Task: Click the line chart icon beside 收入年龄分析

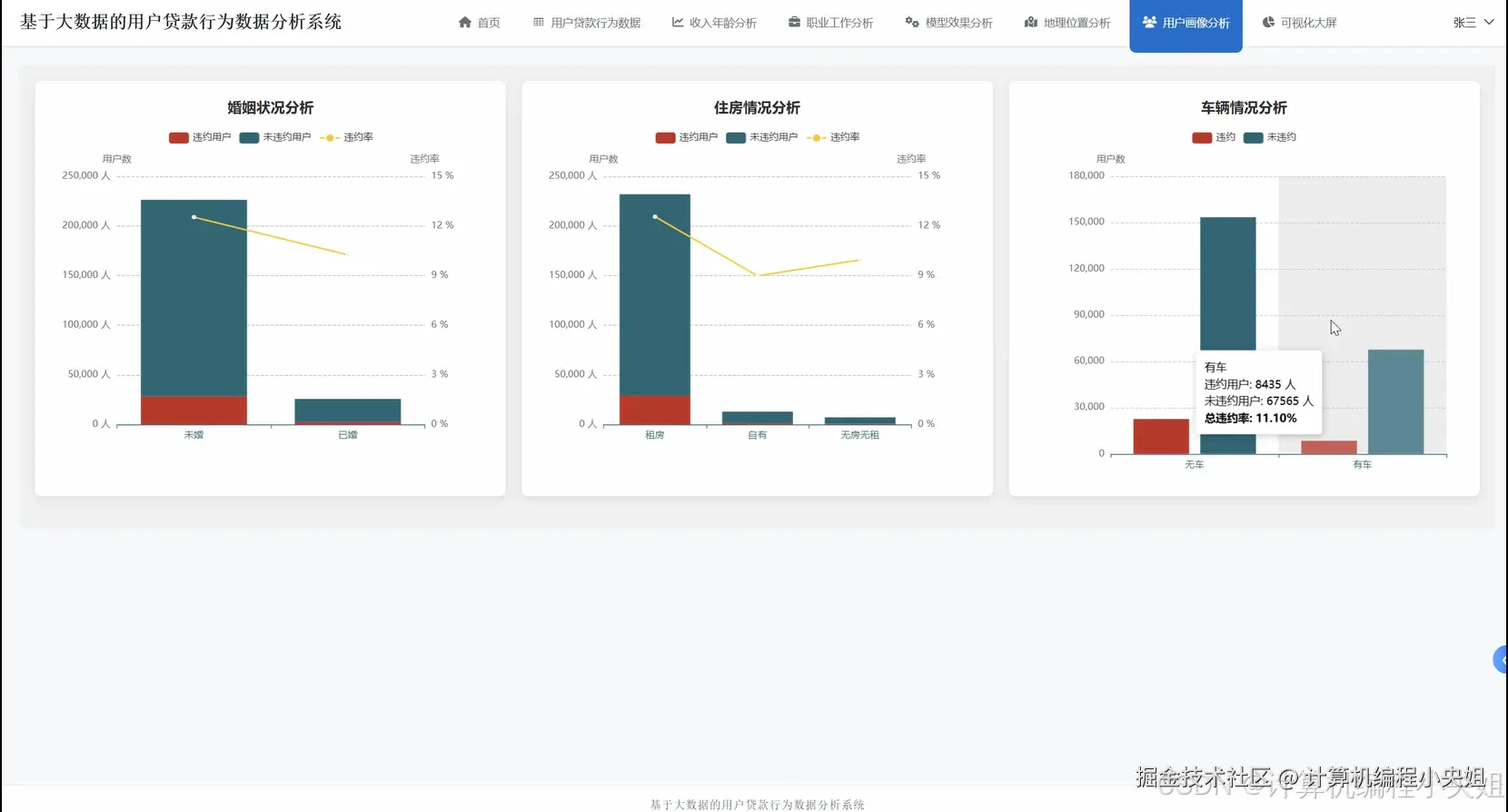Action: pyautogui.click(x=678, y=22)
